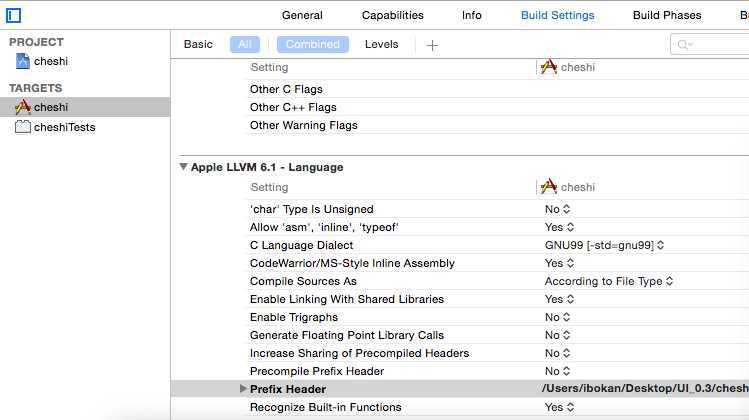Select the cheshiTests target name
This screenshot has width=749, height=420.
click(x=64, y=127)
